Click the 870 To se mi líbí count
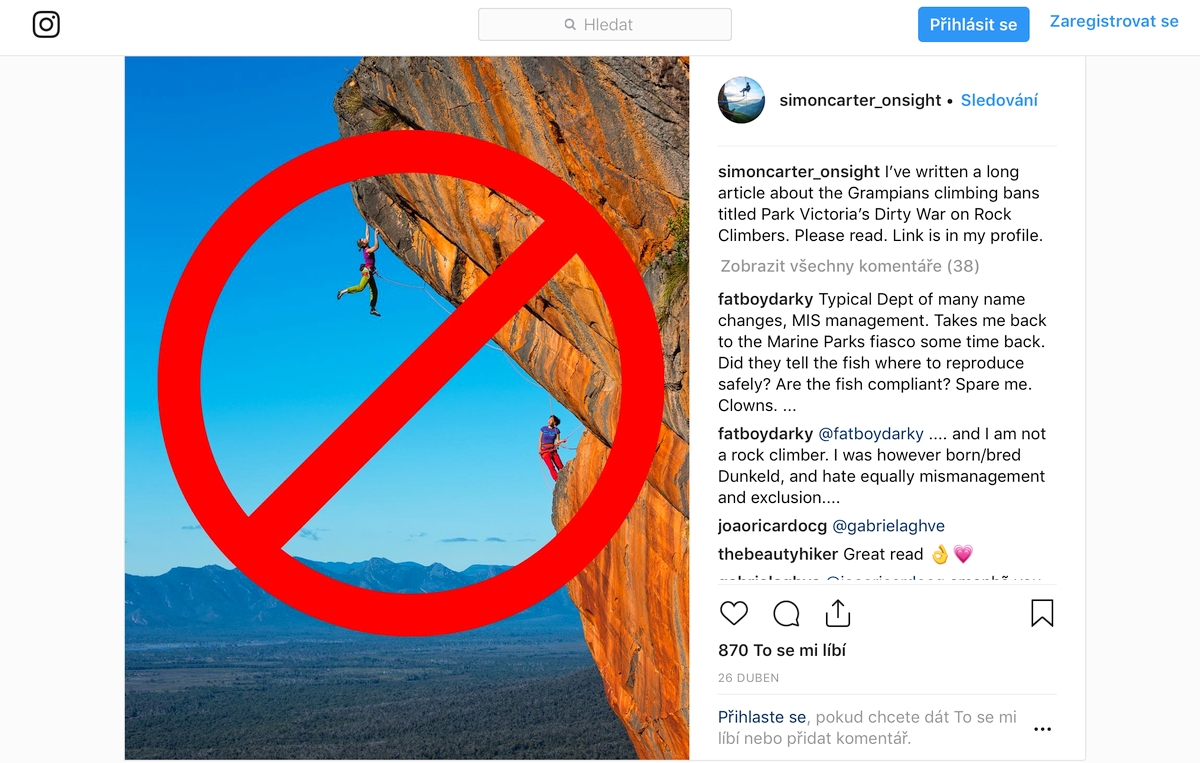This screenshot has width=1200, height=763. click(x=782, y=650)
